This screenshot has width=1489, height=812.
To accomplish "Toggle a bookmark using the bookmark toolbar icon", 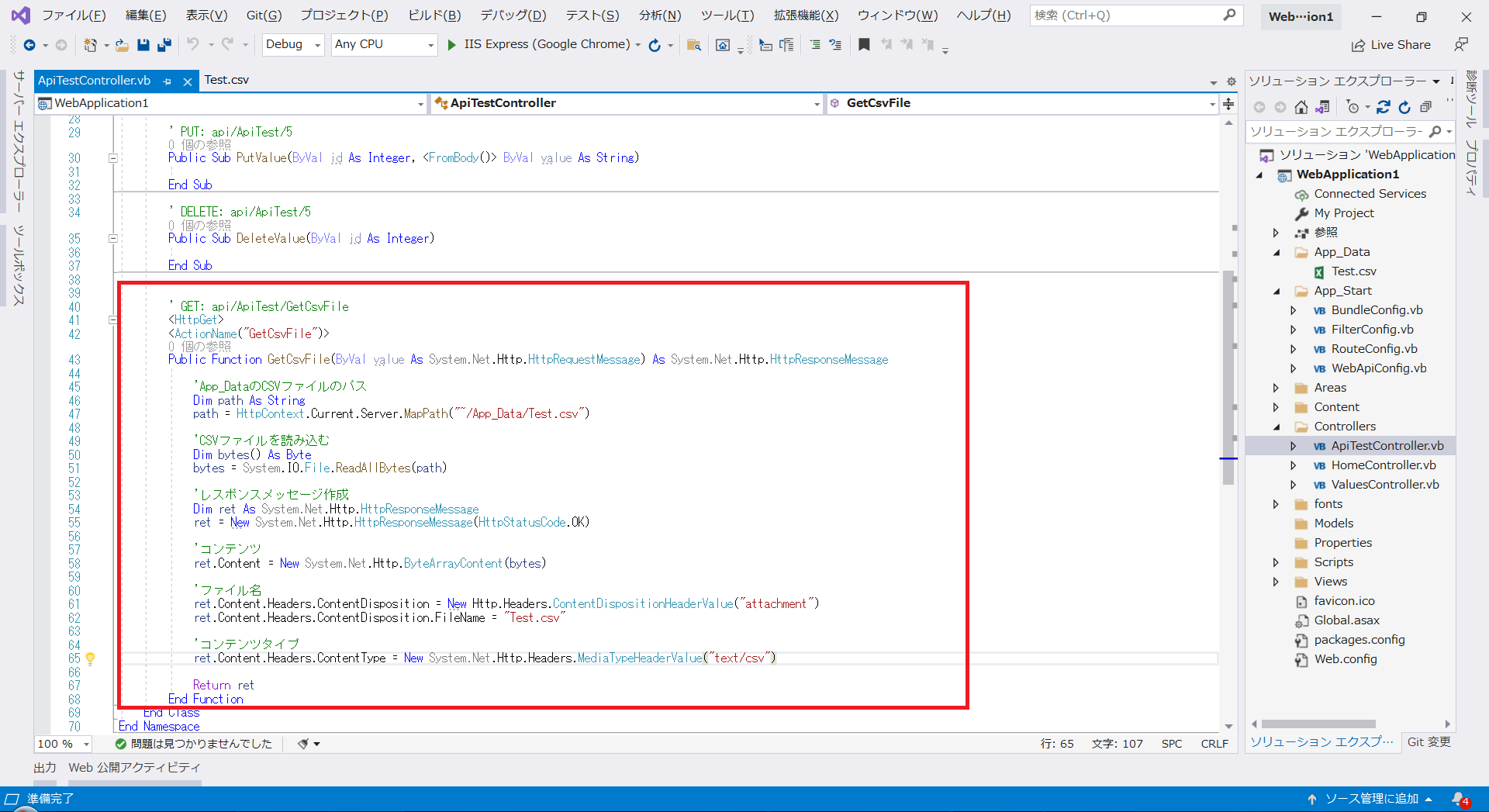I will (x=865, y=44).
